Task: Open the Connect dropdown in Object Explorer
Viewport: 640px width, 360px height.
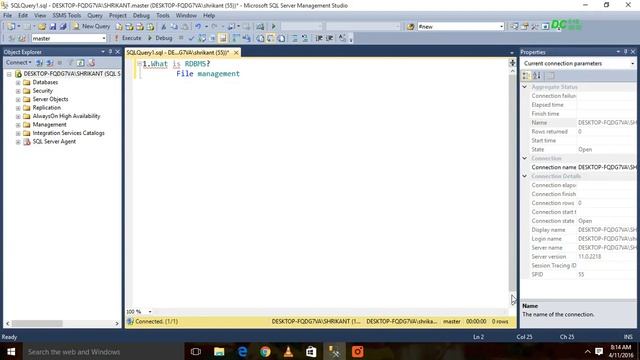Action: (18, 62)
